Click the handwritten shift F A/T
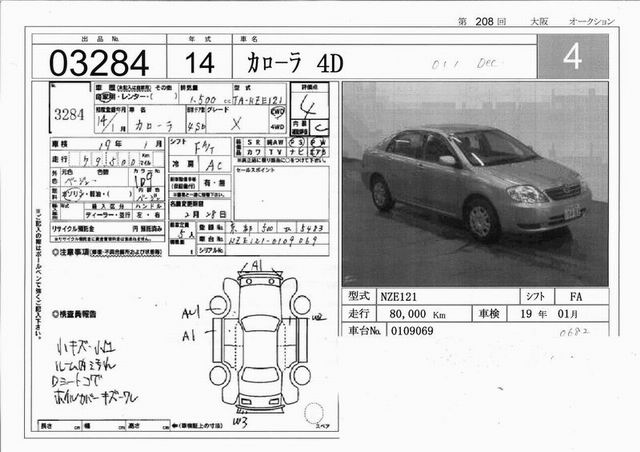 point(203,147)
